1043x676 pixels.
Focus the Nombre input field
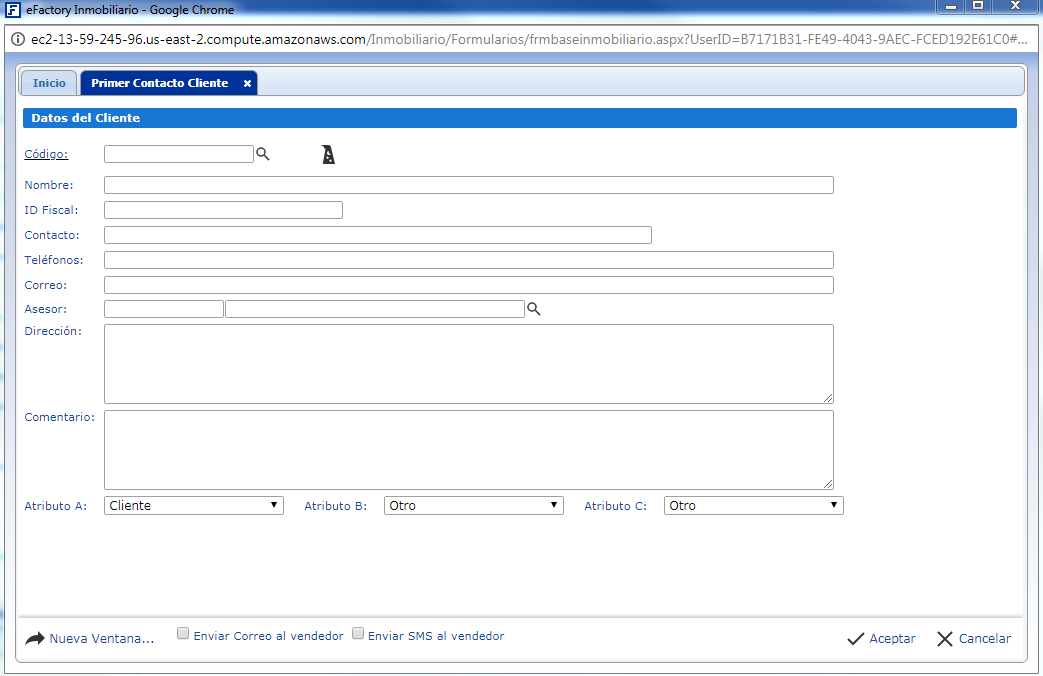[x=469, y=185]
